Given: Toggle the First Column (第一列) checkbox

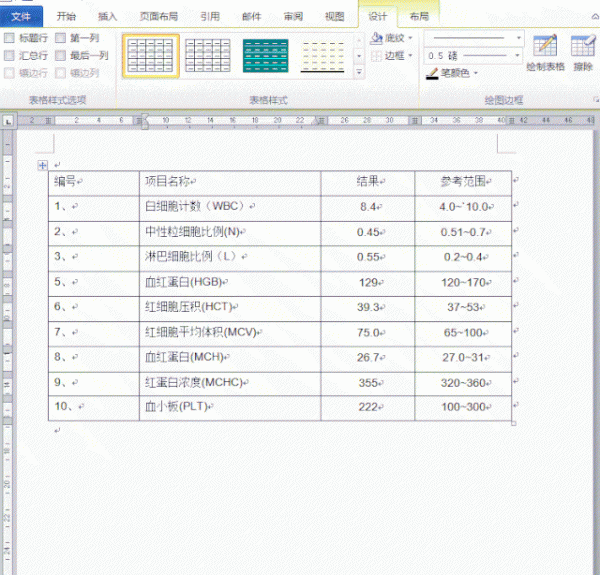Looking at the screenshot, I should point(60,38).
